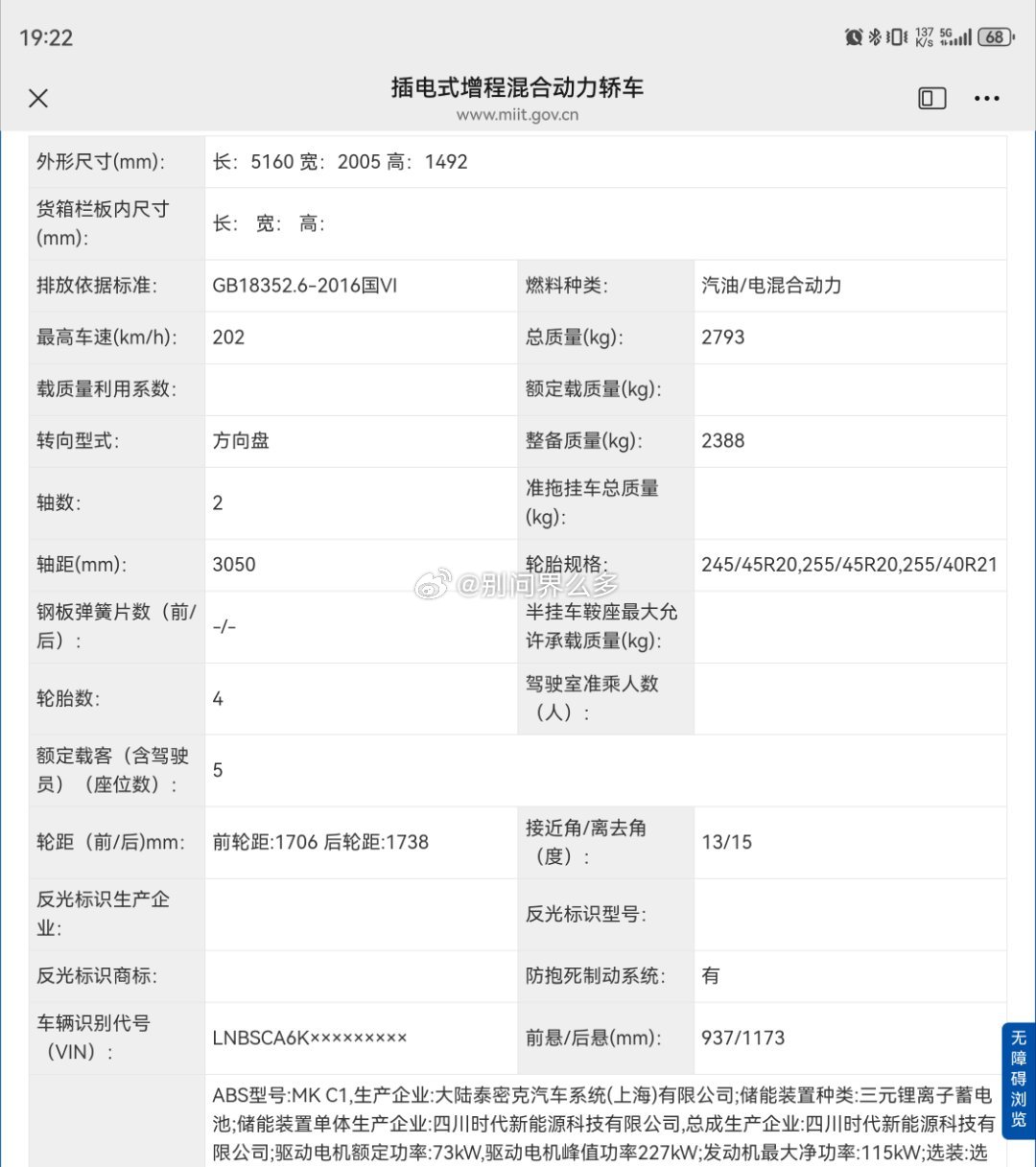The height and width of the screenshot is (1167, 1036).
Task: Select the 反光标识商标 label
Action: click(97, 975)
